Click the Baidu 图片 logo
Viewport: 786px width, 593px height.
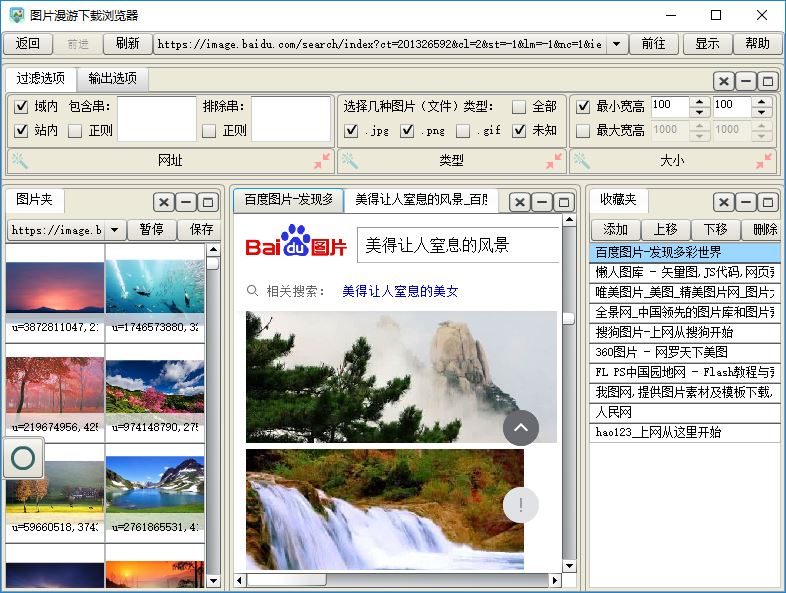click(296, 242)
